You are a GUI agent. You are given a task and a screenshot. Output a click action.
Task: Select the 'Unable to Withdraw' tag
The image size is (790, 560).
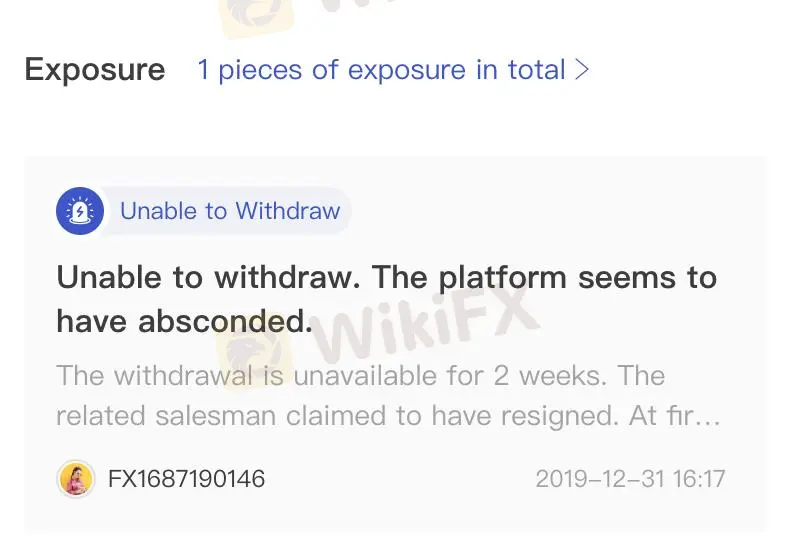click(229, 211)
